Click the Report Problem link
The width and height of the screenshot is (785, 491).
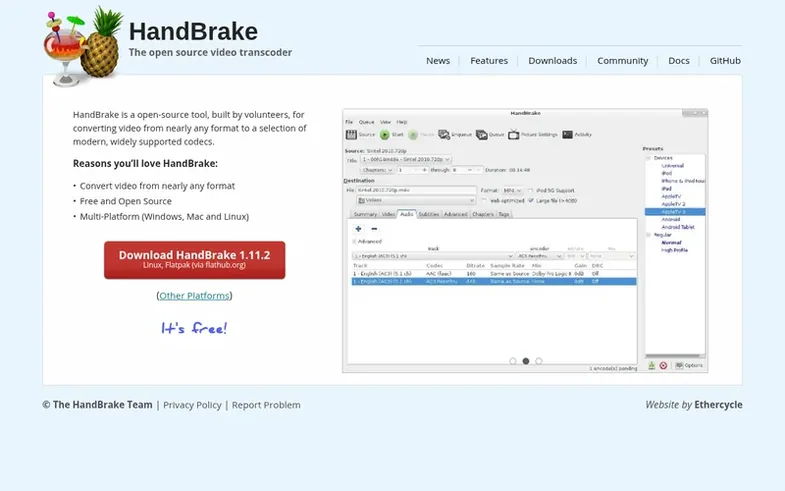(x=266, y=405)
